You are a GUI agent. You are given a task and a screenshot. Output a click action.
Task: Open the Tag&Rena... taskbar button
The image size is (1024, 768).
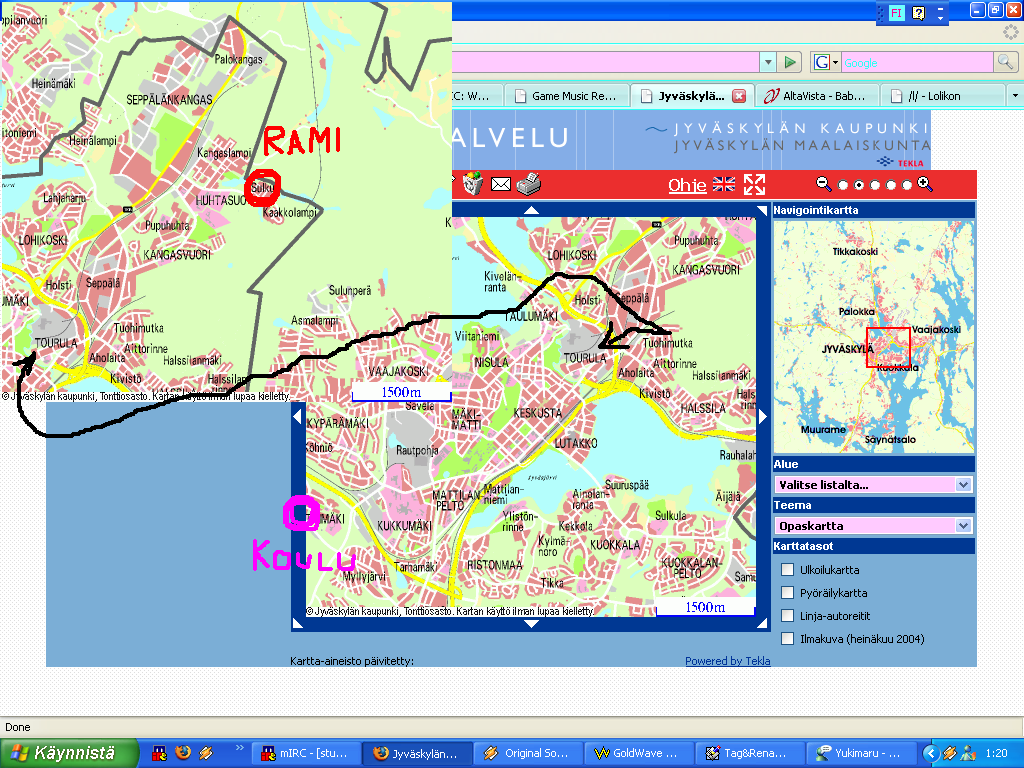click(x=748, y=753)
